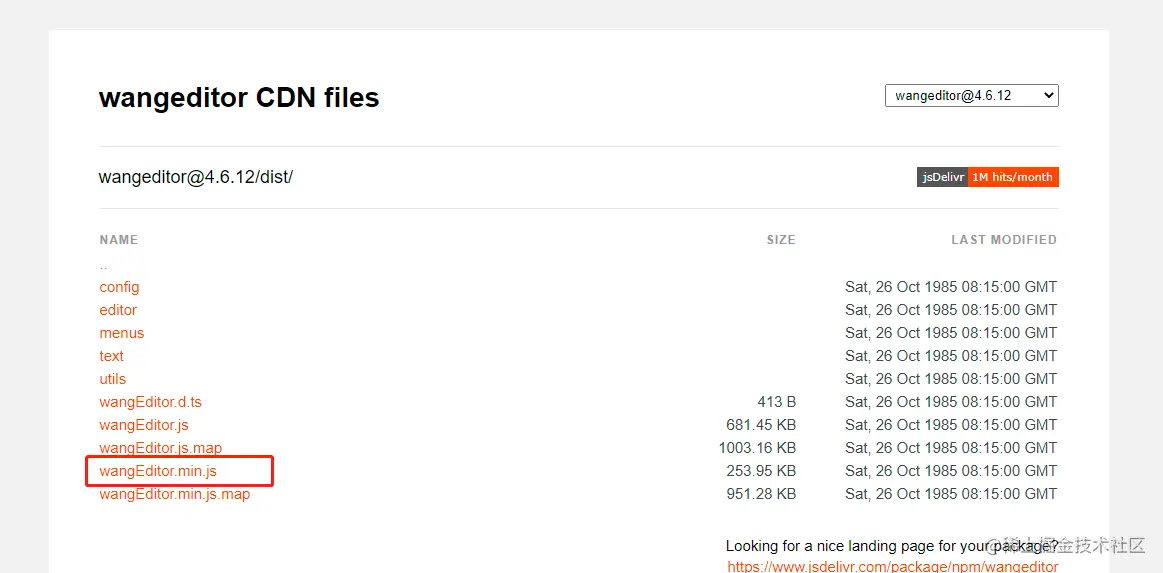Screen dimensions: 1163x573
Task: Open the editor folder link
Action: [118, 310]
